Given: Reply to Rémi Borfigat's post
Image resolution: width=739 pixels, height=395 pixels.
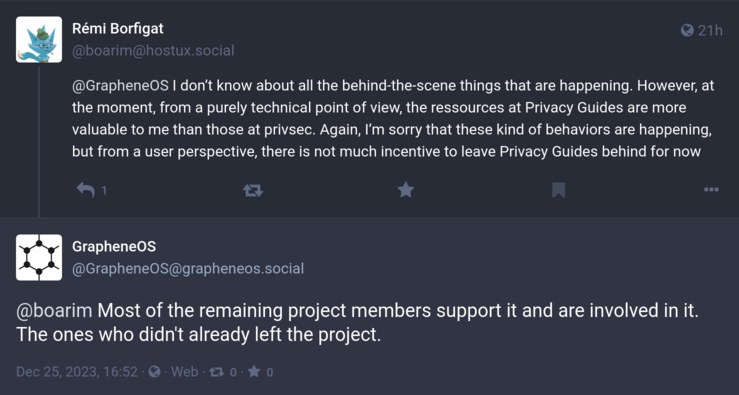Looking at the screenshot, I should (x=86, y=190).
